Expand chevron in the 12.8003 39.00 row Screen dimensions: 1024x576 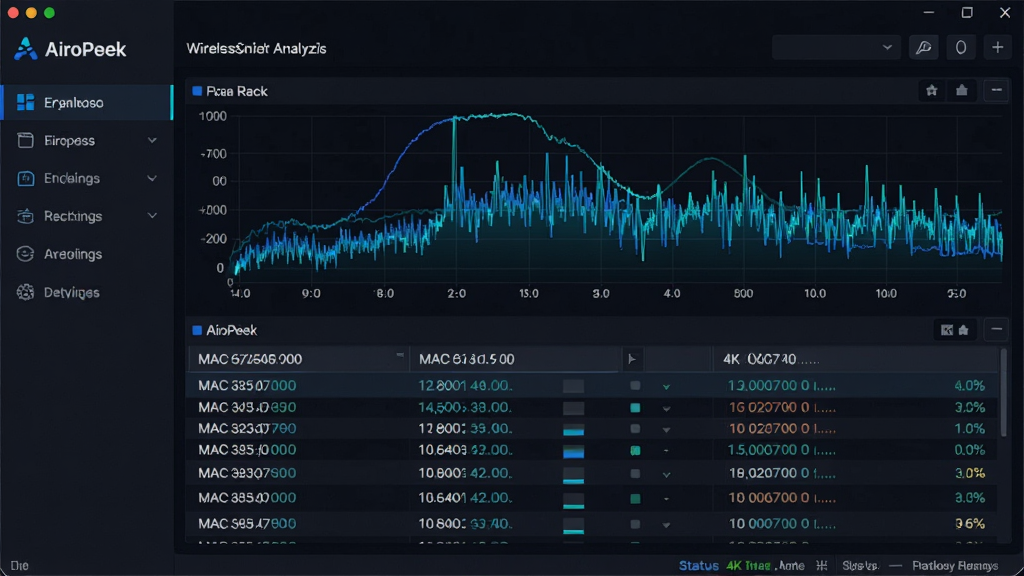coord(666,430)
